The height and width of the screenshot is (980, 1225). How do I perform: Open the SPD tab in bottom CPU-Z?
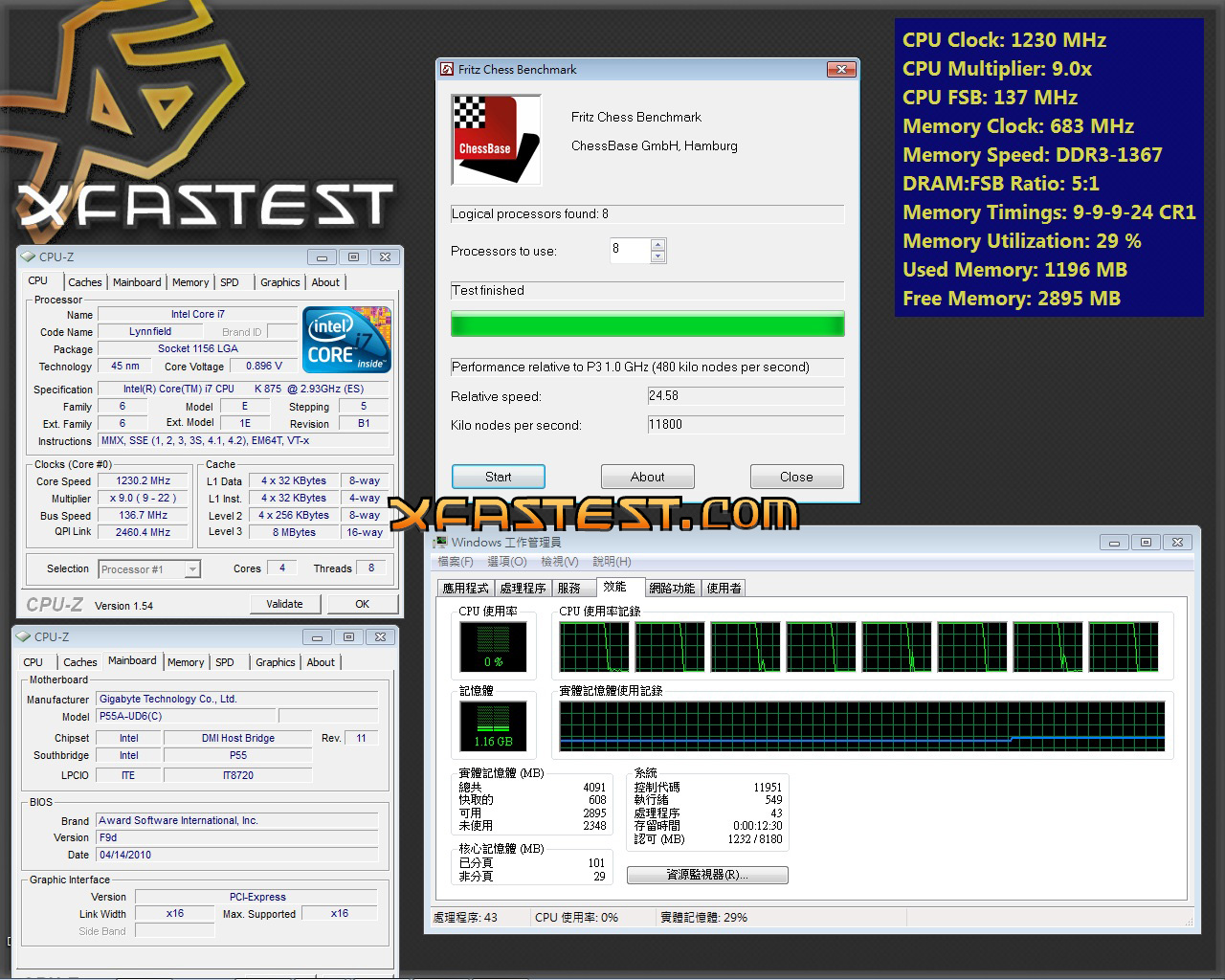coord(225,662)
